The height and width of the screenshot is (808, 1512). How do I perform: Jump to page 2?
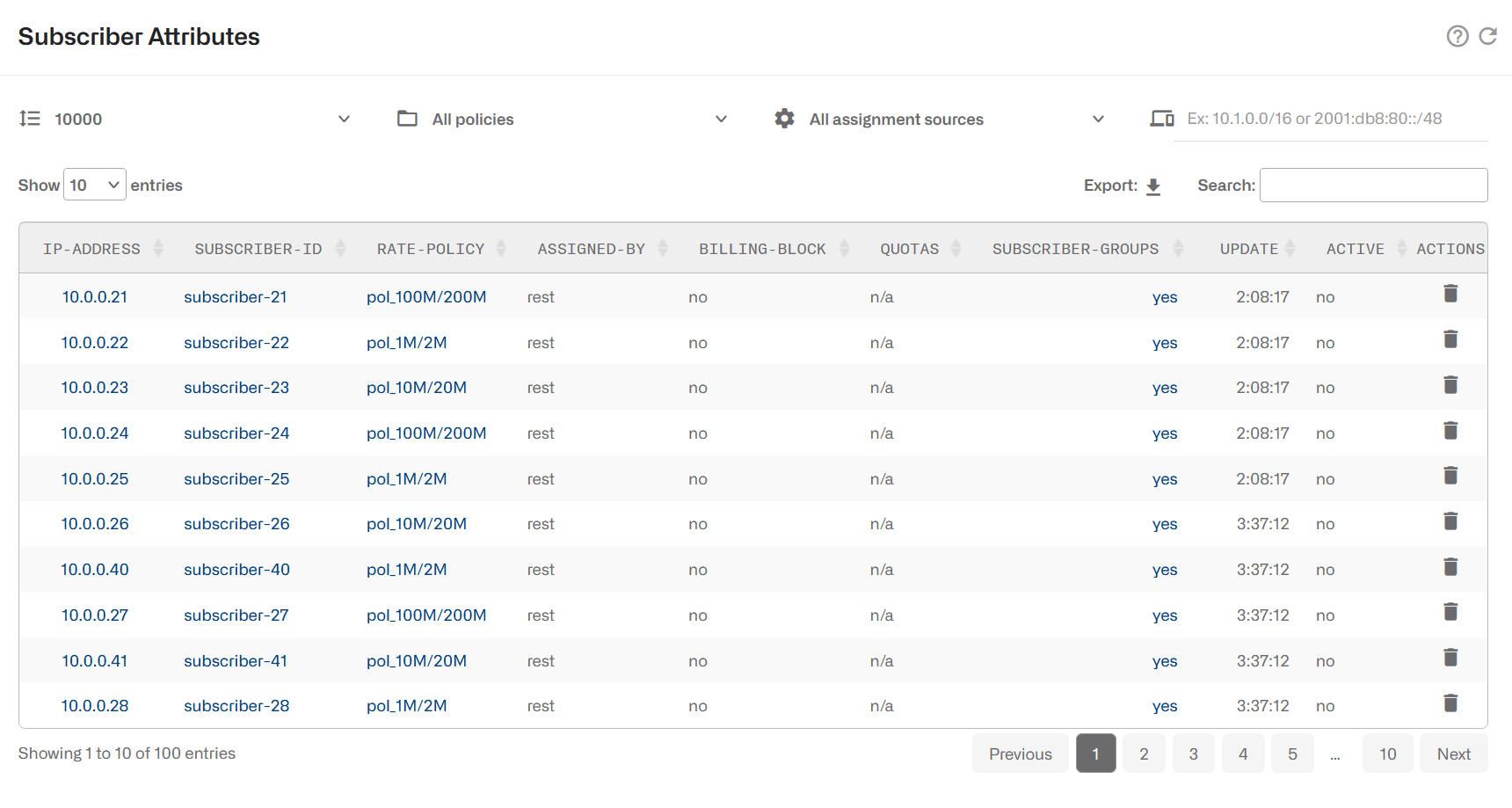1144,753
